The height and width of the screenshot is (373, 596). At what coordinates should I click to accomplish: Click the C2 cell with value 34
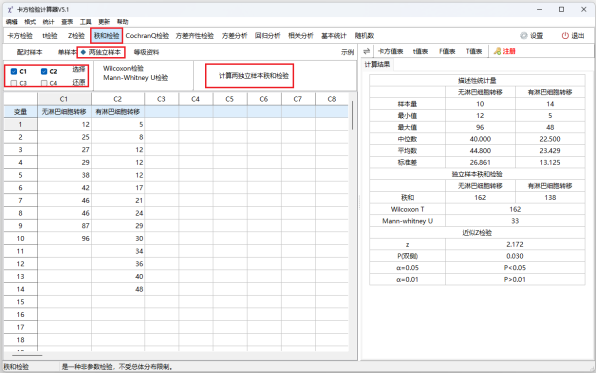118,251
